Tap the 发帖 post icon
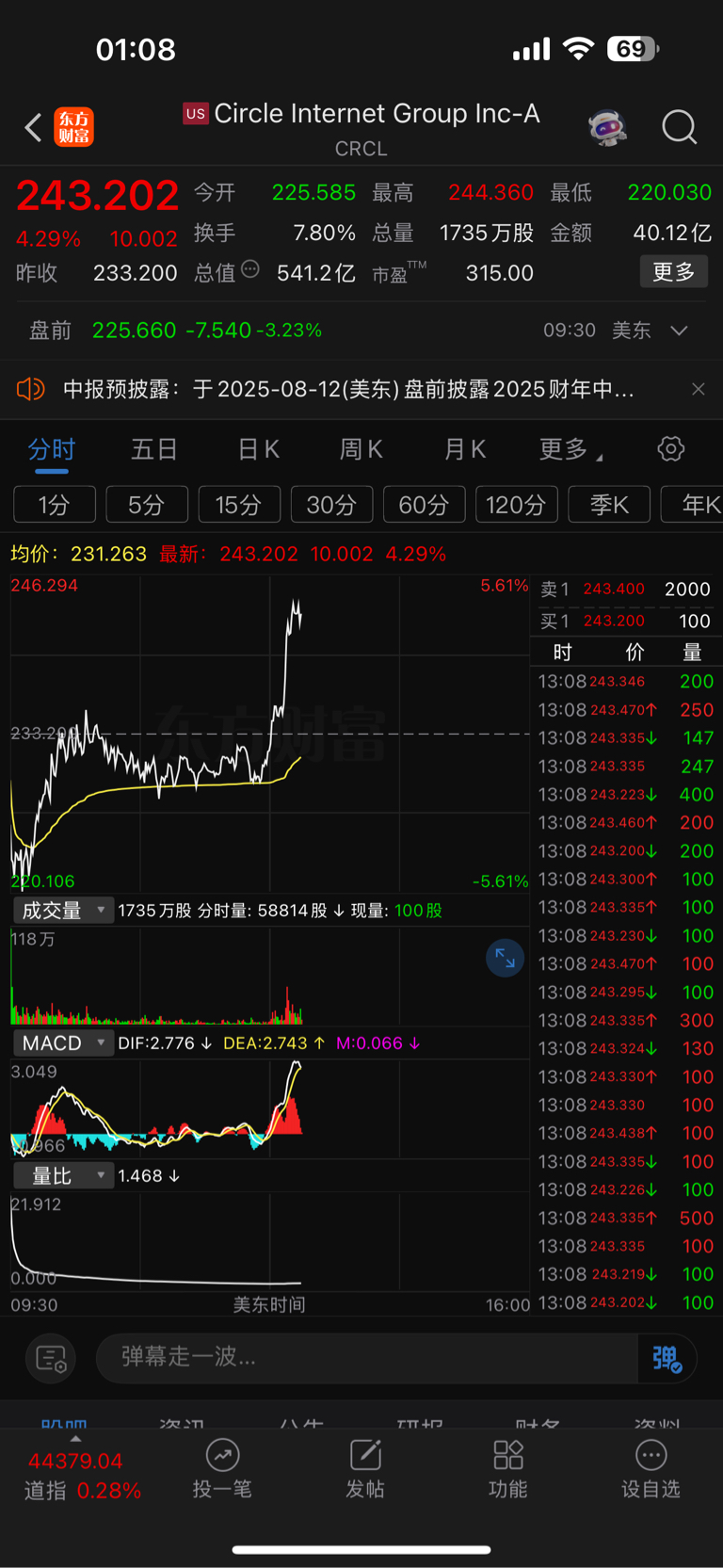This screenshot has width=723, height=1568. [365, 1469]
